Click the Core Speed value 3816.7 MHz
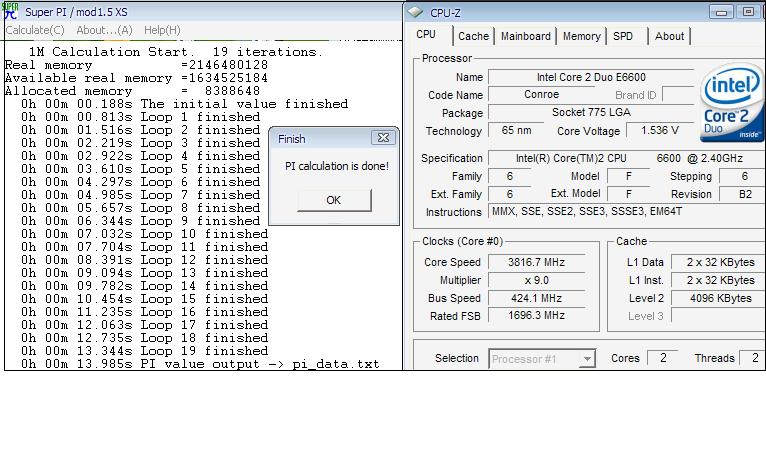Image resolution: width=766 pixels, height=450 pixels. pos(536,262)
